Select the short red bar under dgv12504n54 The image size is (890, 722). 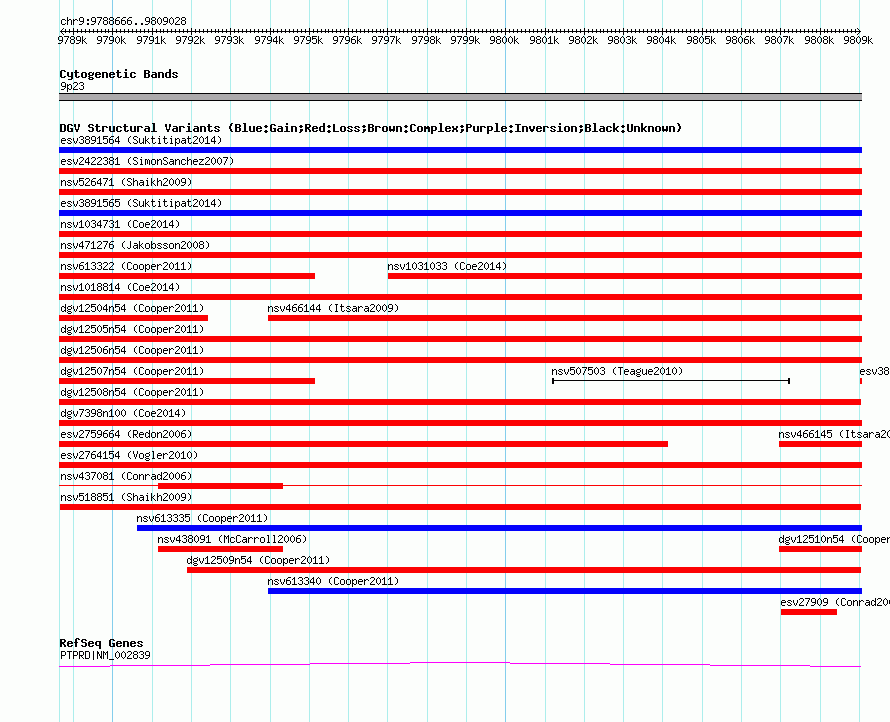pos(133,318)
